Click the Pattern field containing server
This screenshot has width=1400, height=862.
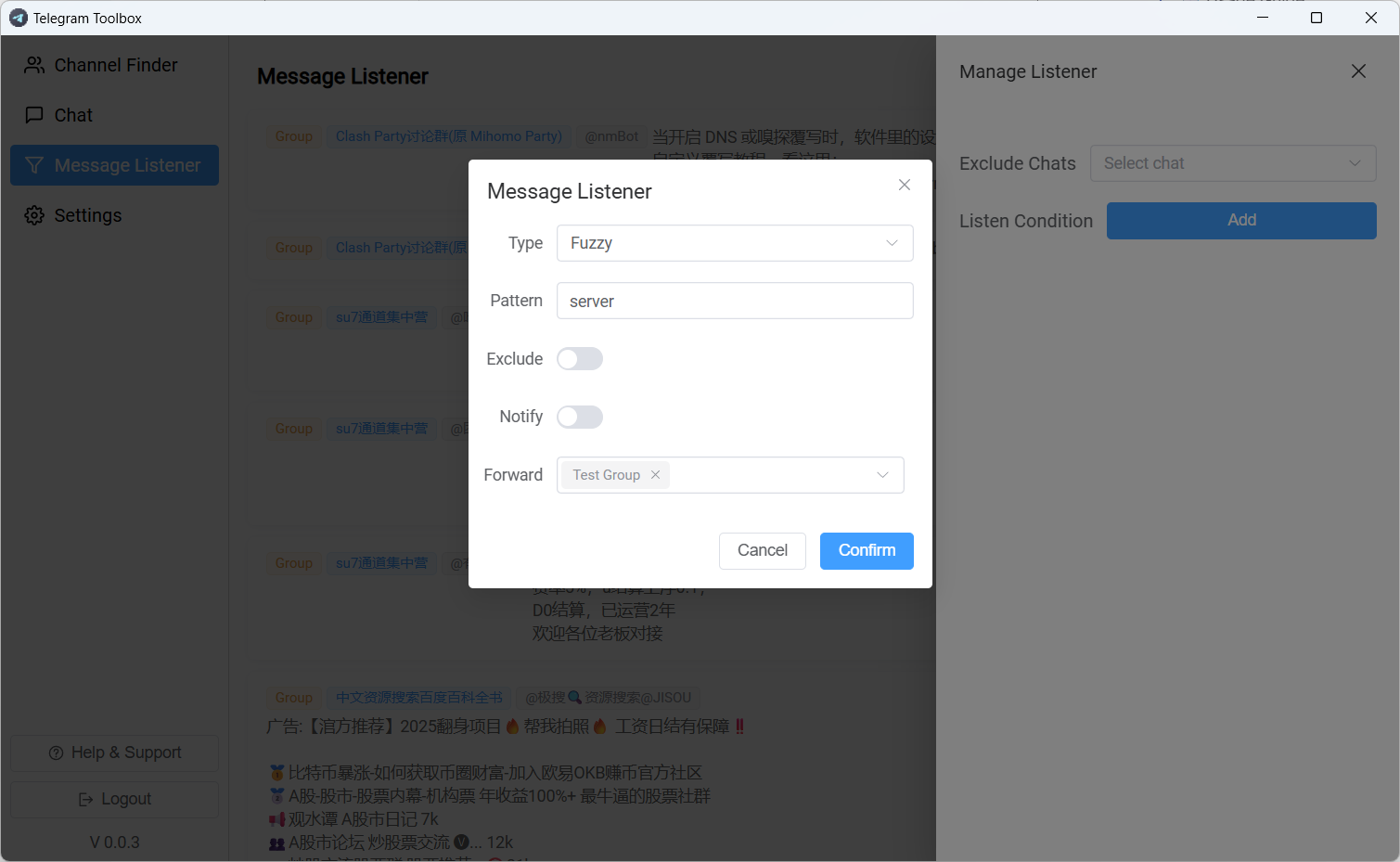click(x=734, y=301)
